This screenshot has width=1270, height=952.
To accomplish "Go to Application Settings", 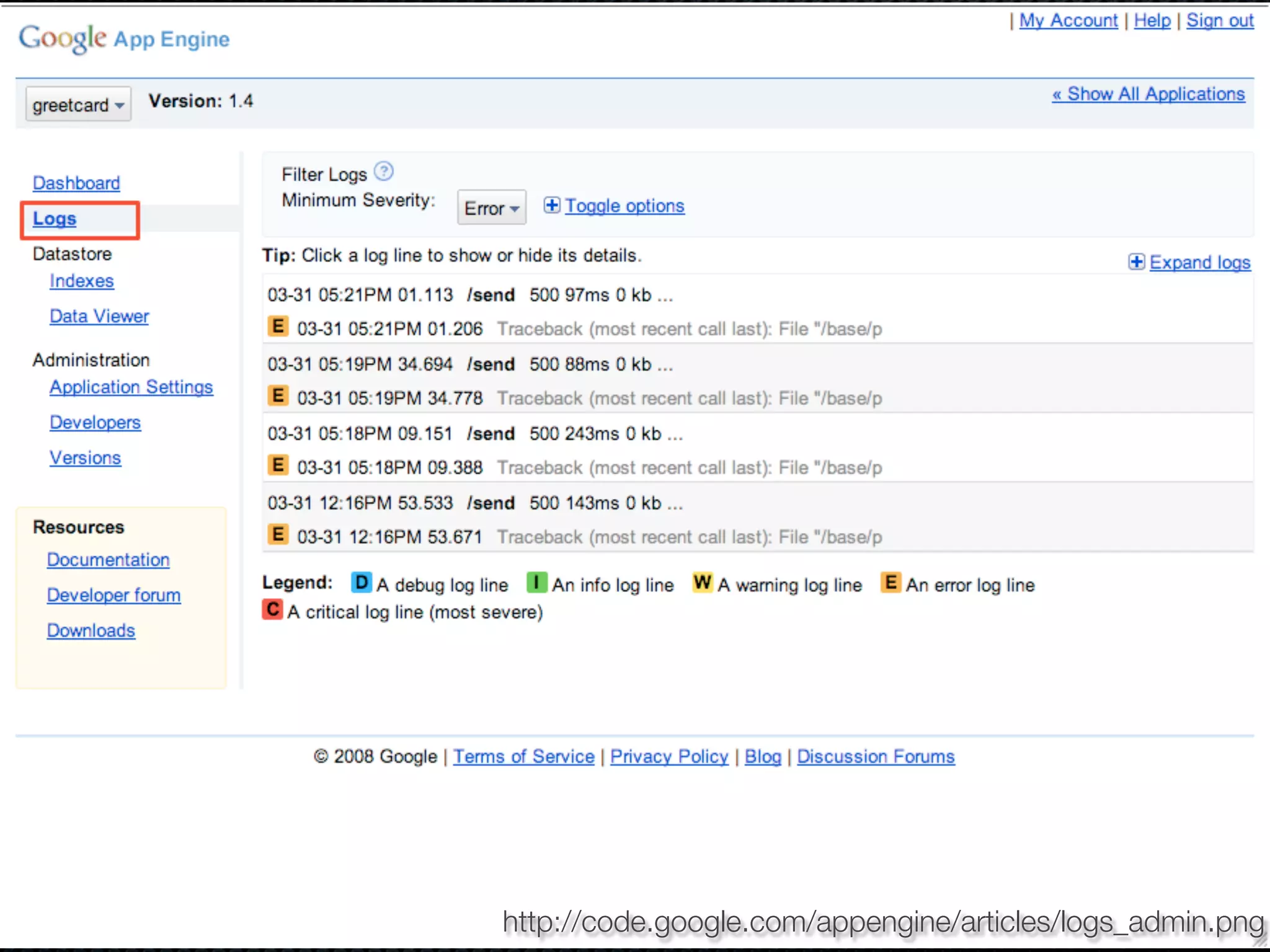I will click(131, 387).
